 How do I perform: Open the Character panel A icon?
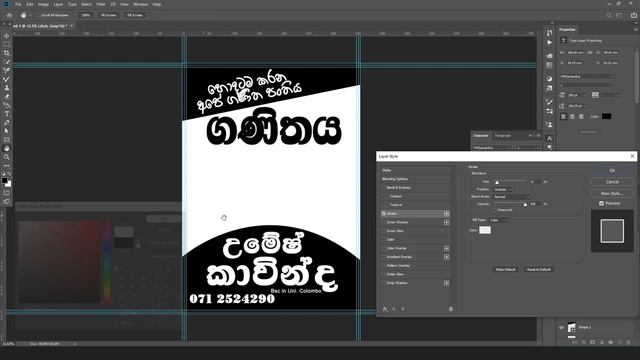tap(549, 139)
